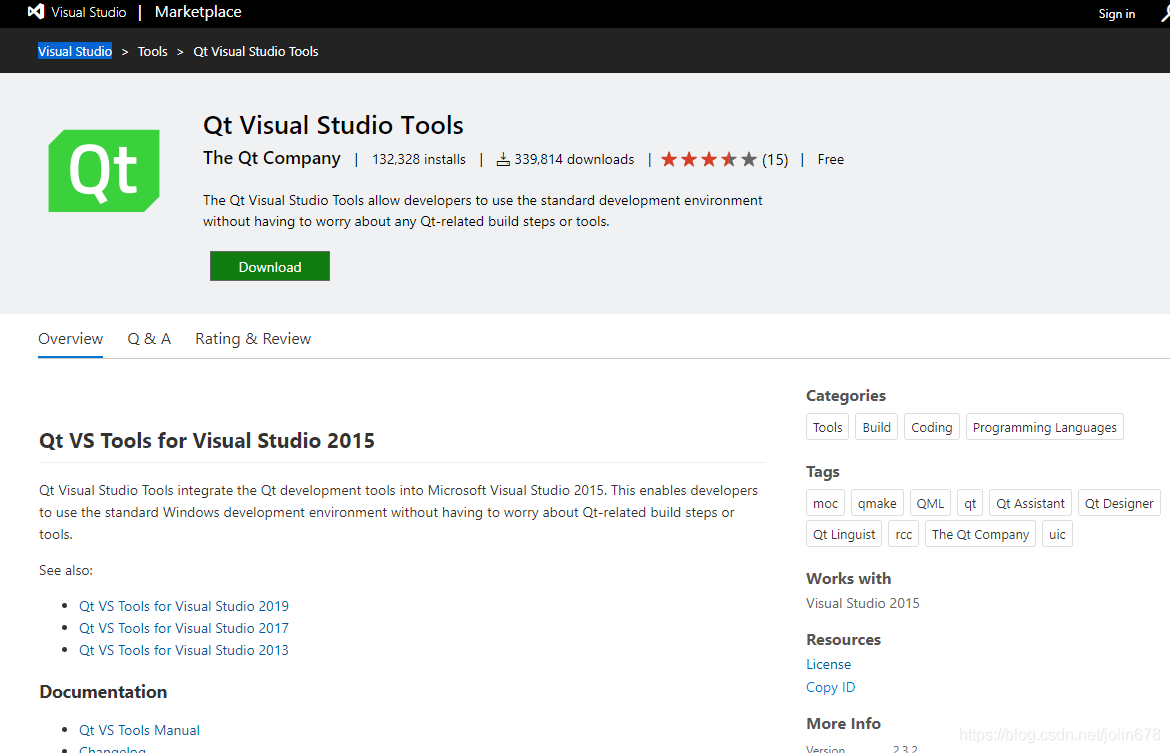Click the green Download button

tap(270, 266)
